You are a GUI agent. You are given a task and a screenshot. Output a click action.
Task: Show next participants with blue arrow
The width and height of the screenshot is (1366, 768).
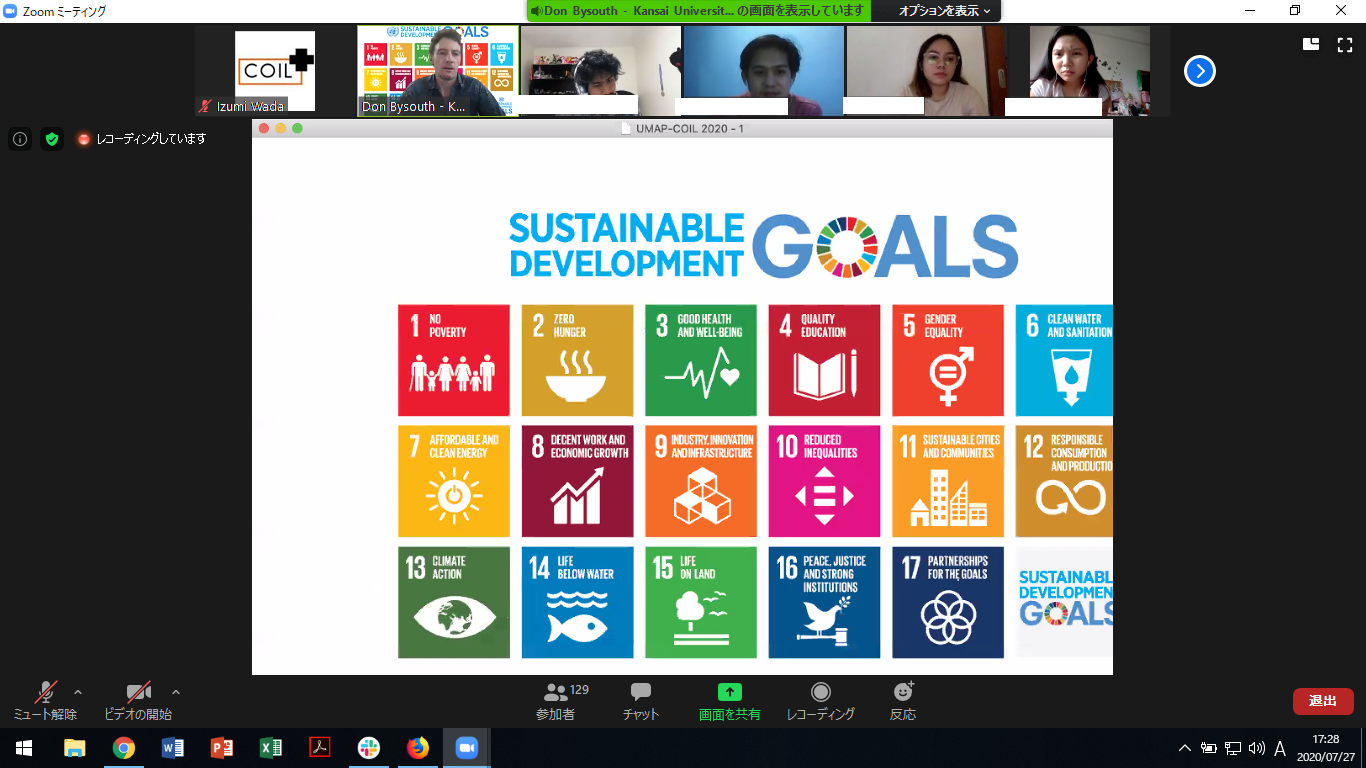click(x=1200, y=71)
